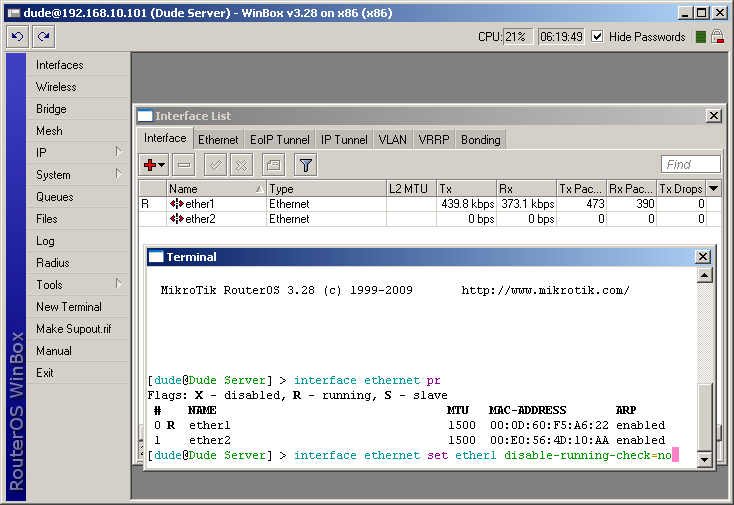The width and height of the screenshot is (734, 505).
Task: Sort by the Tx Drops column header
Action: pyautogui.click(x=681, y=189)
